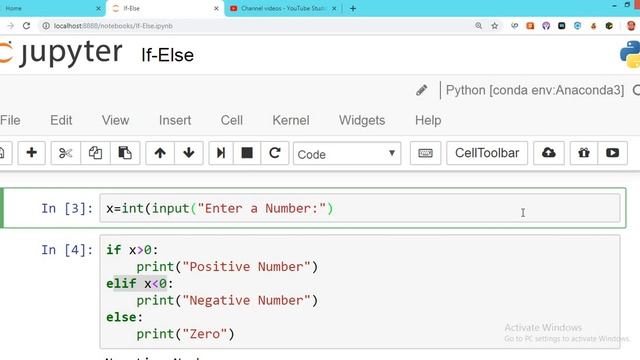
Task: Close the YouTube Studio browser tab
Action: click(334, 8)
